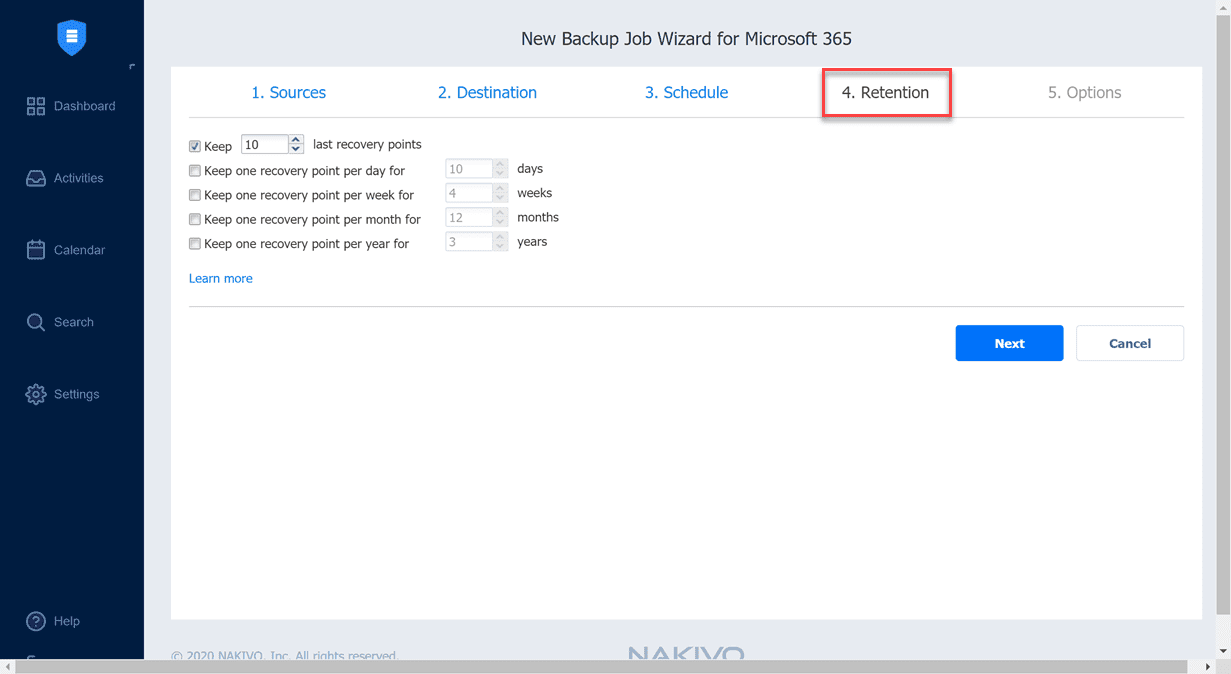Screen dimensions: 1231x674
Task: Enable keeping one recovery point per year
Action: click(x=194, y=243)
